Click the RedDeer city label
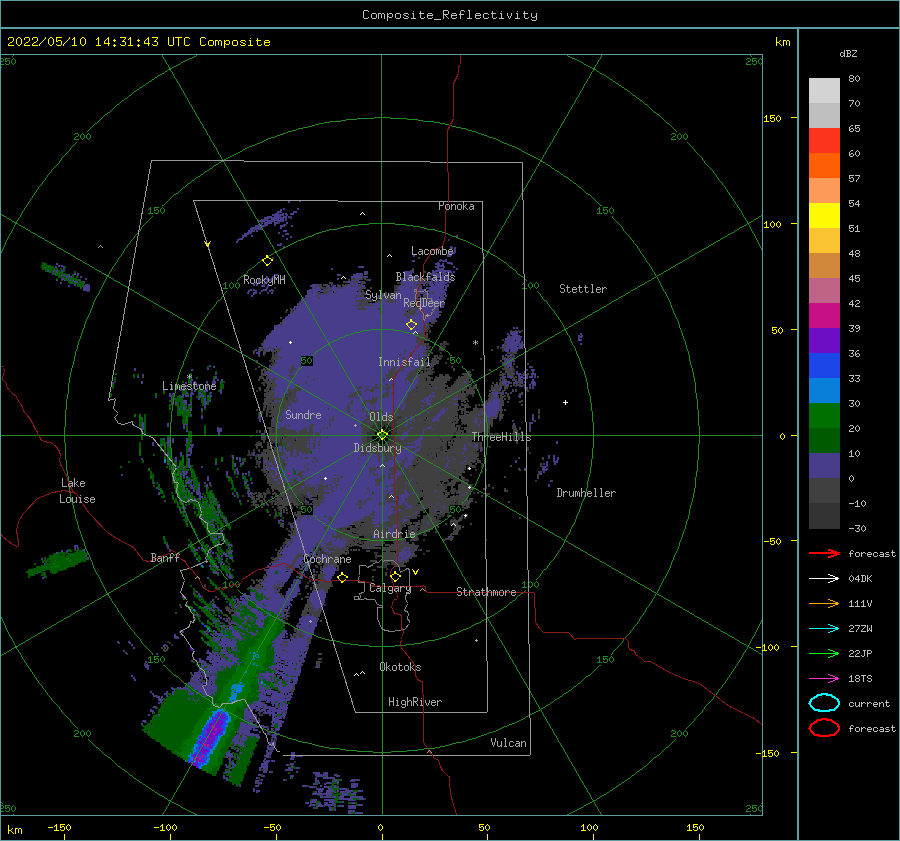 (424, 303)
